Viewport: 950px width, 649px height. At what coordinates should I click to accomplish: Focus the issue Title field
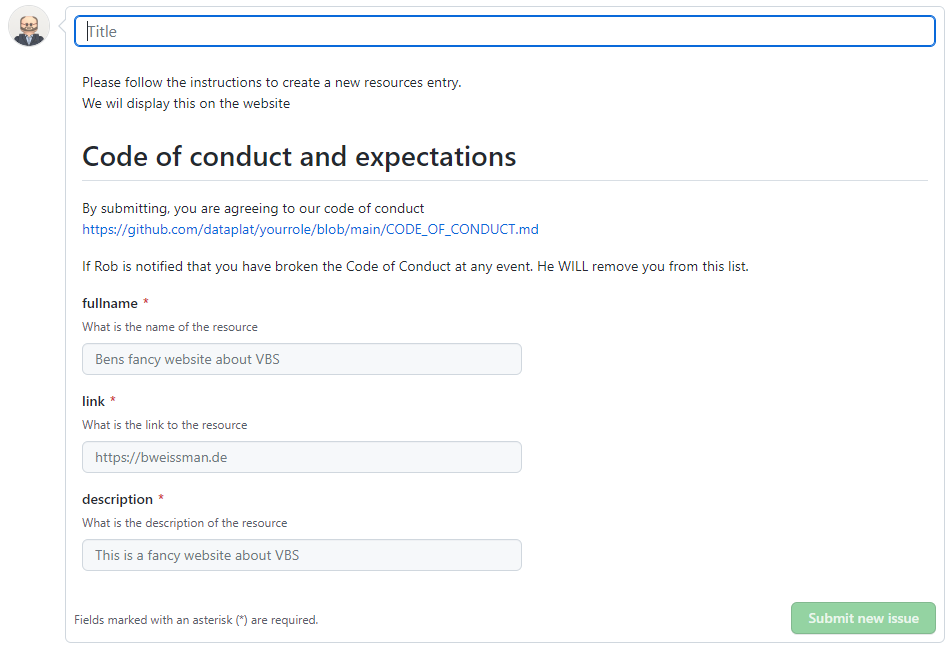[x=505, y=31]
